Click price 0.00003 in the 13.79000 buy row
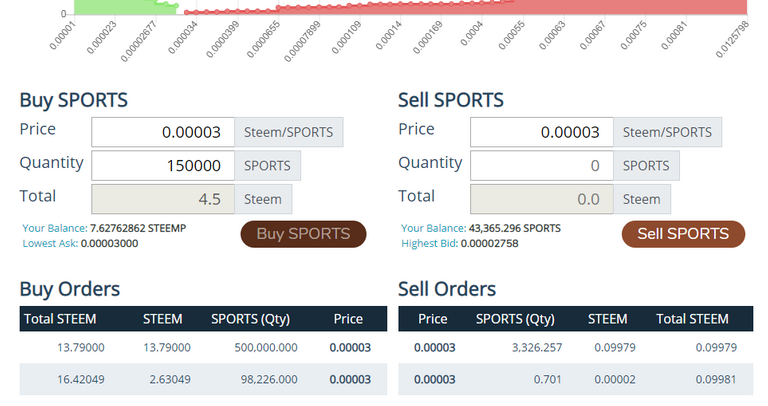 tap(350, 348)
